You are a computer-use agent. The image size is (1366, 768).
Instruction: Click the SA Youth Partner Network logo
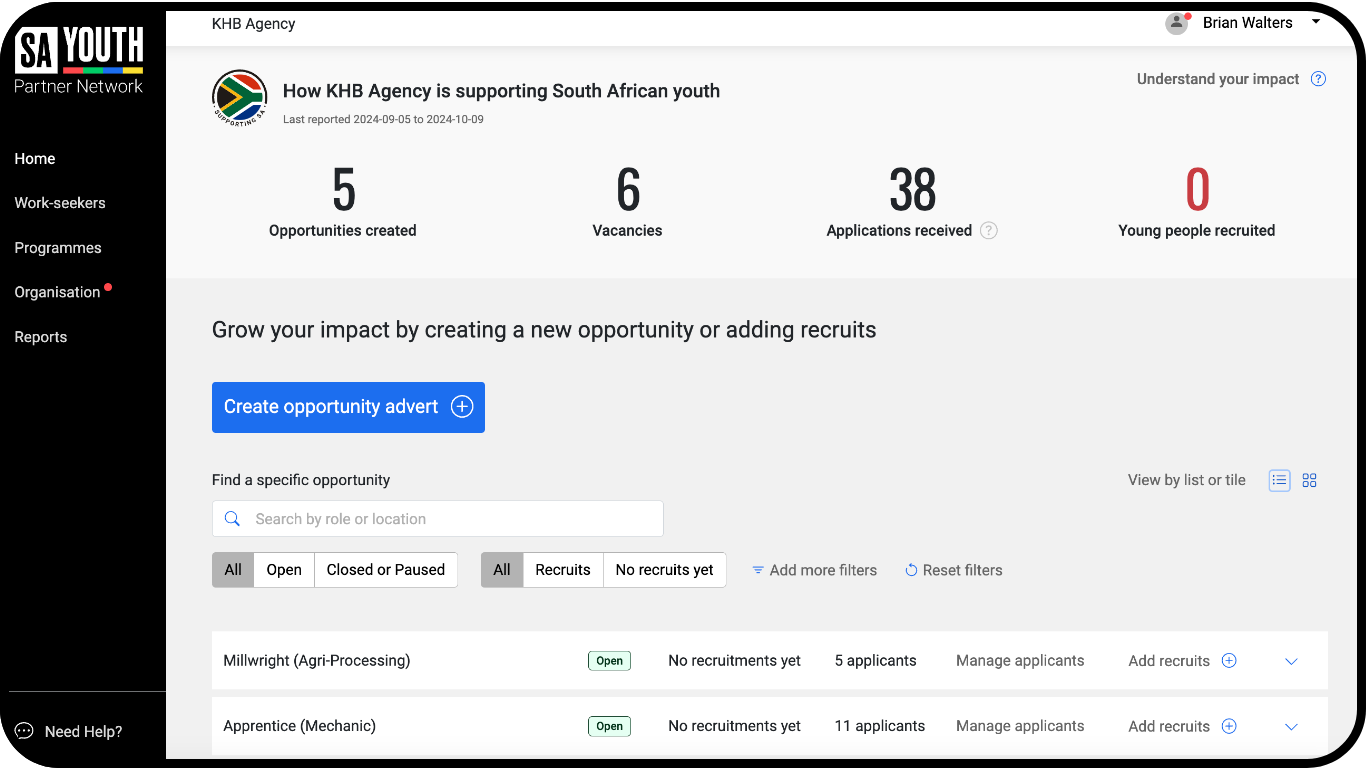[79, 61]
